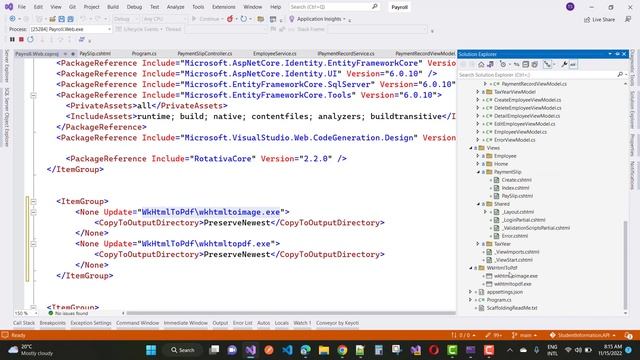Viewport: 640px width, 360px height.
Task: Toggle Preview Selected Items icon
Action: point(573,64)
